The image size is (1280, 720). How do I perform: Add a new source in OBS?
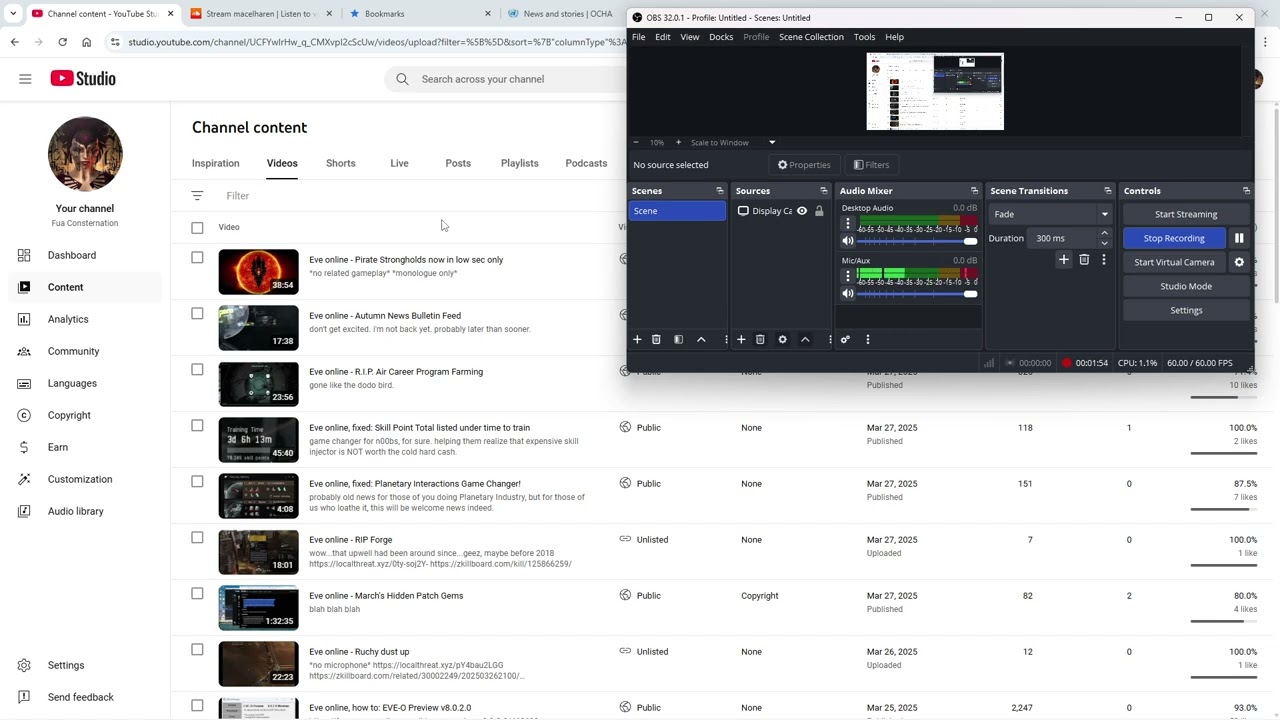[741, 340]
